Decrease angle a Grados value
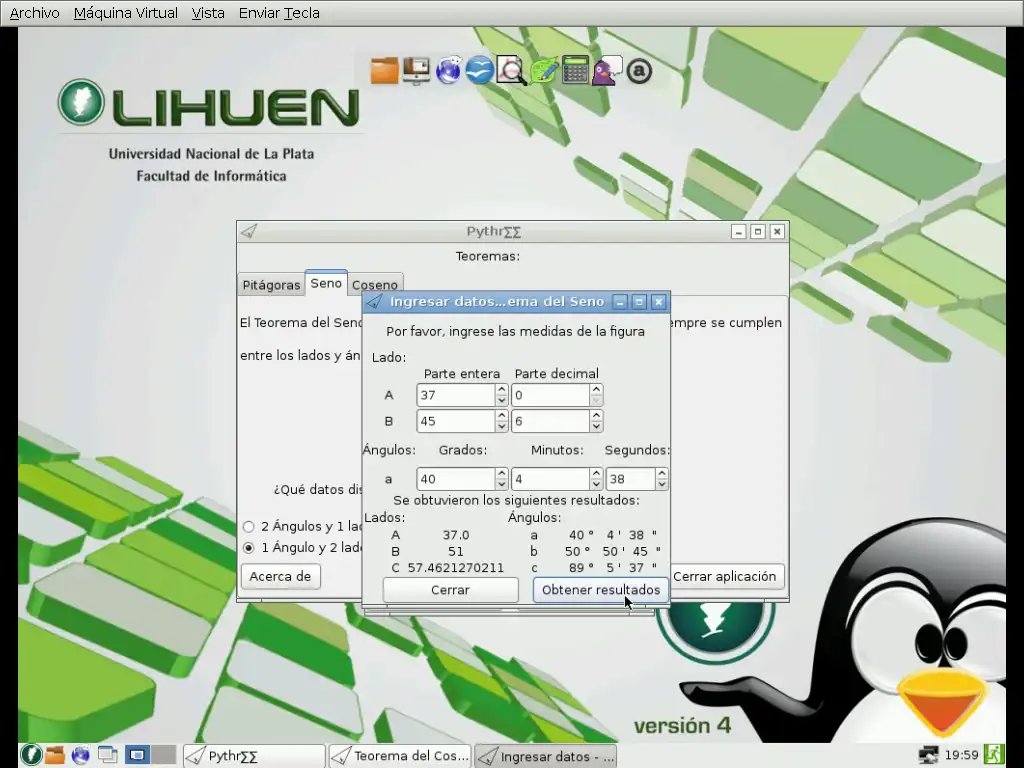This screenshot has height=768, width=1024. pyautogui.click(x=502, y=485)
